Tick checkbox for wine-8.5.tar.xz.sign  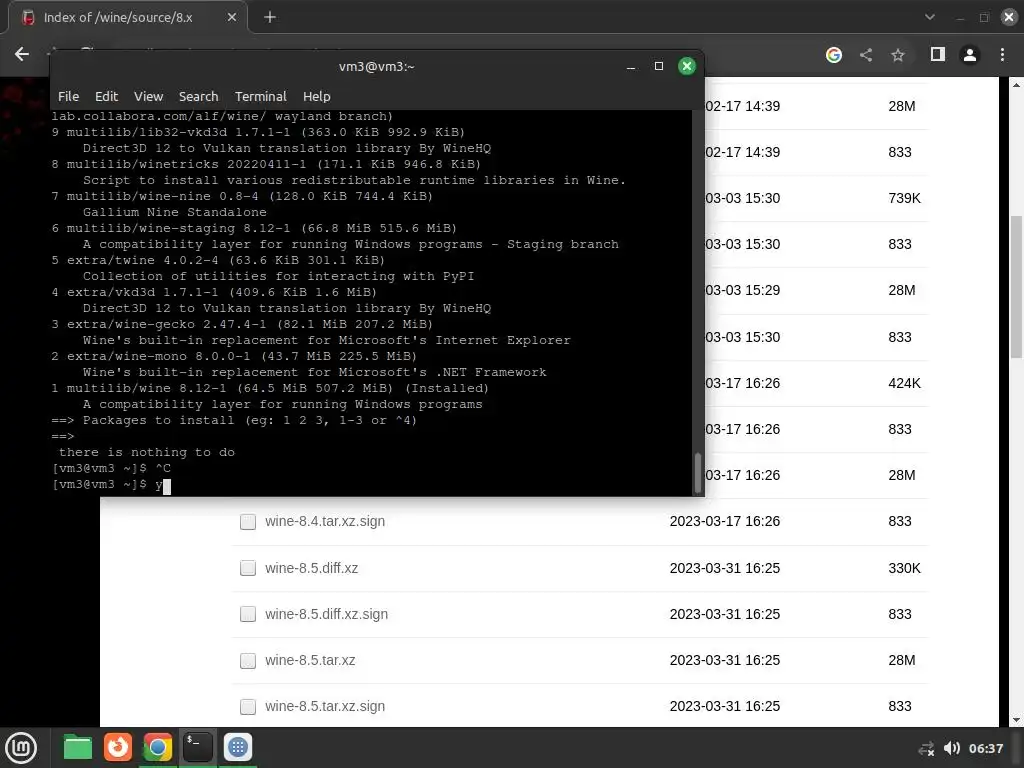pyautogui.click(x=248, y=707)
